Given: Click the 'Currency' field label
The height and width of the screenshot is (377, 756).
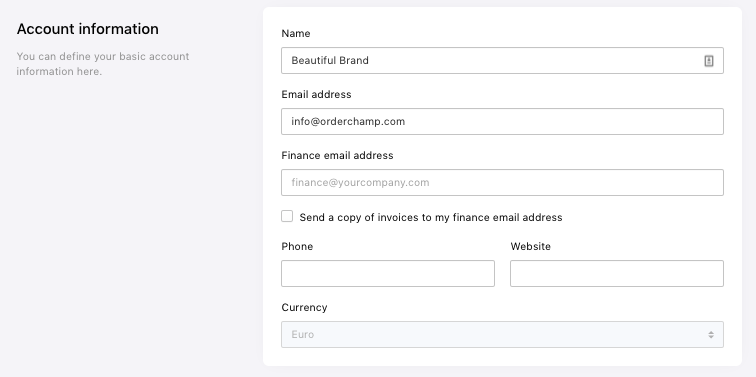Looking at the screenshot, I should (x=304, y=307).
